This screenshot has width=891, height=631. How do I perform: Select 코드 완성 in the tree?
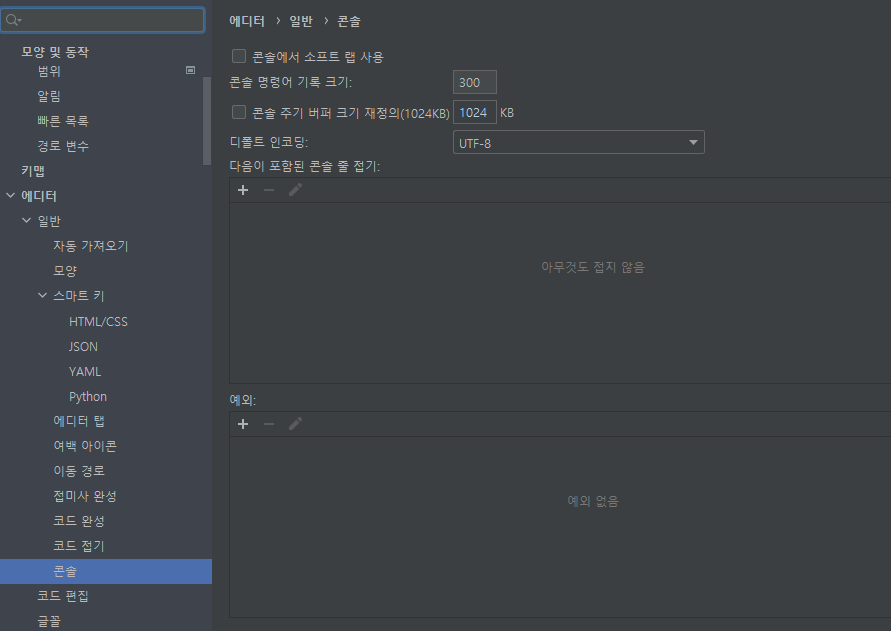[x=79, y=521]
